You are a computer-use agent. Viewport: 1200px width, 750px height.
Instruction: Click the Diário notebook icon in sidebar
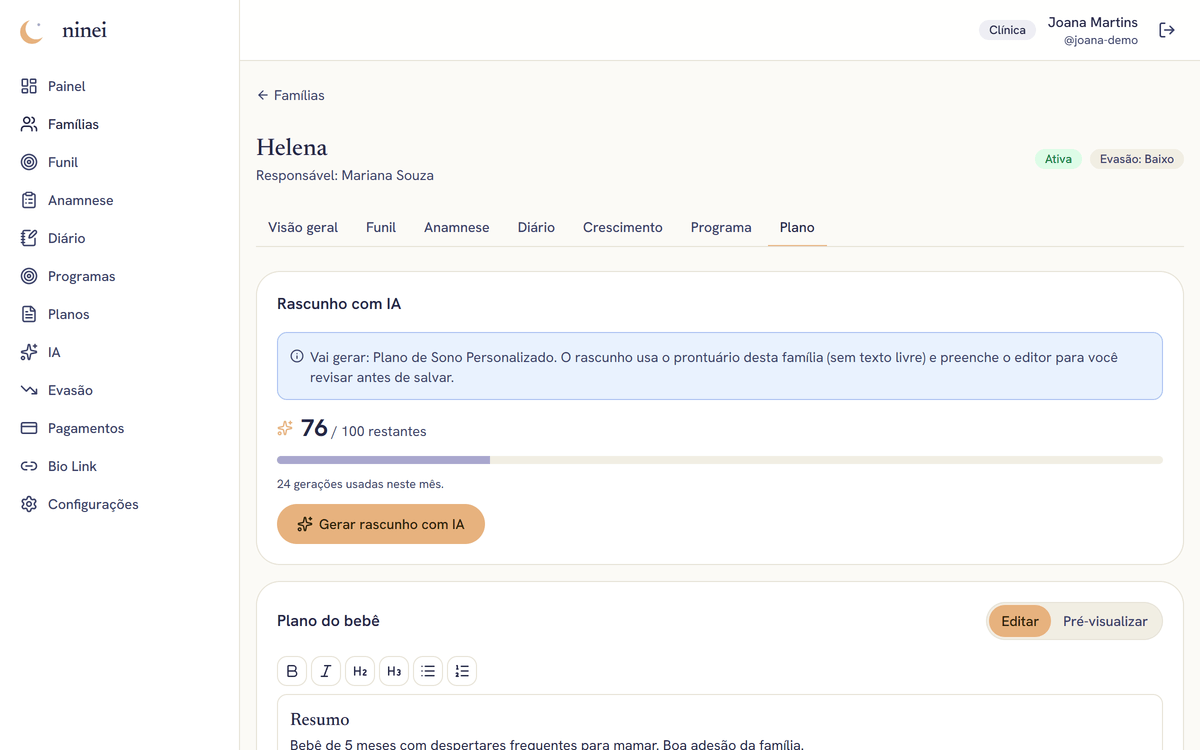click(29, 238)
